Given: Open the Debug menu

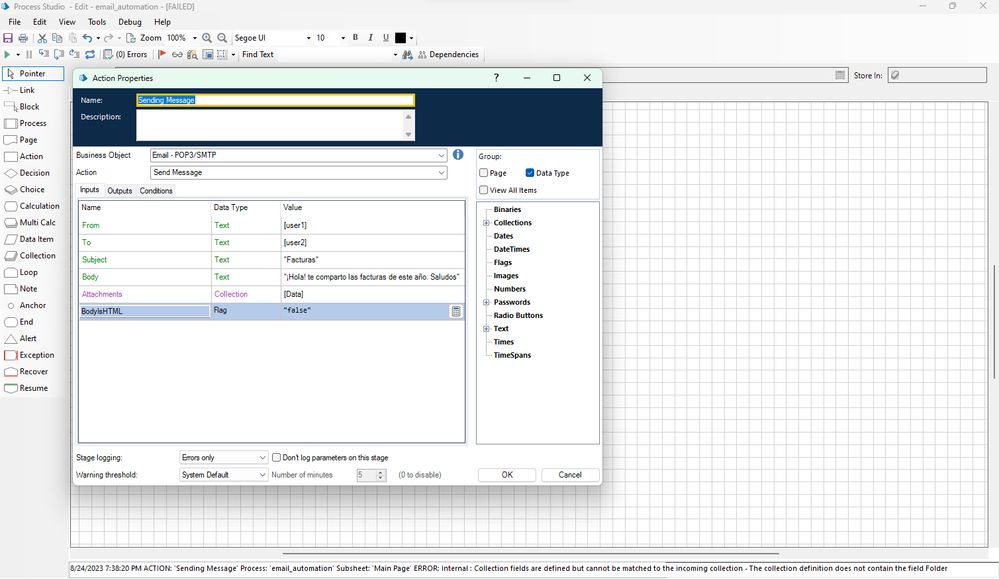Looking at the screenshot, I should point(130,21).
